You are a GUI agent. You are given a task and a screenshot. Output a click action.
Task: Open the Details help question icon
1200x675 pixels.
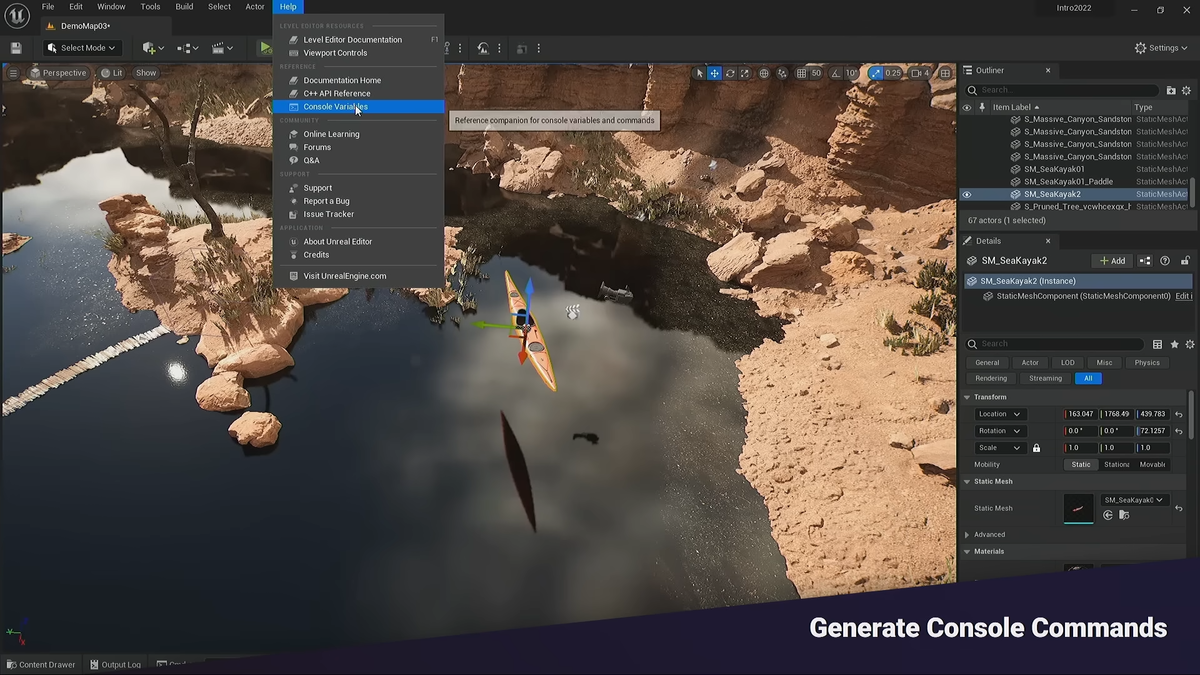click(1165, 261)
